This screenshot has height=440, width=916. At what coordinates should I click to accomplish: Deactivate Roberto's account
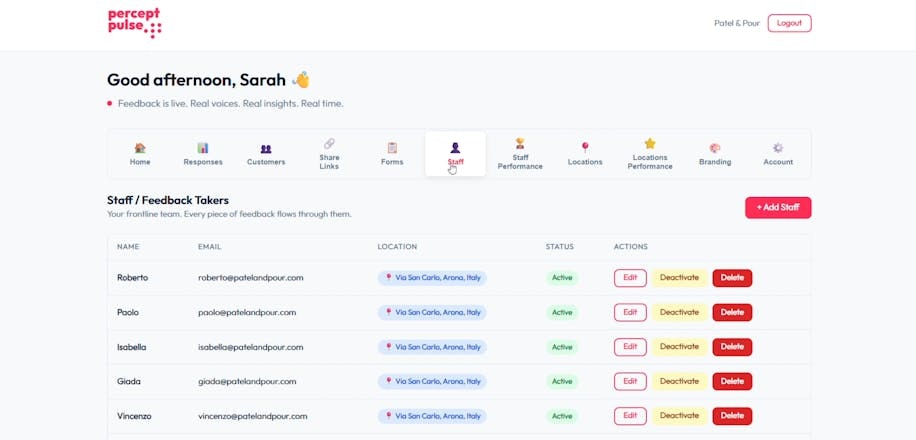point(679,278)
